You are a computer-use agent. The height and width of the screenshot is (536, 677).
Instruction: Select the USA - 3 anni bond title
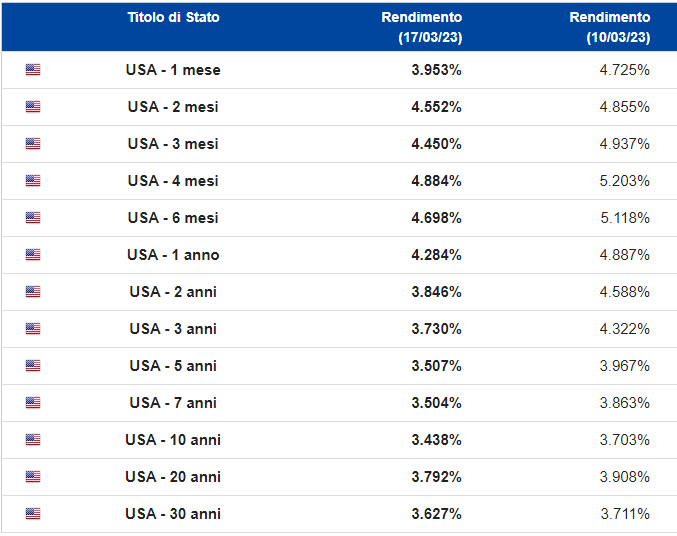[173, 329]
